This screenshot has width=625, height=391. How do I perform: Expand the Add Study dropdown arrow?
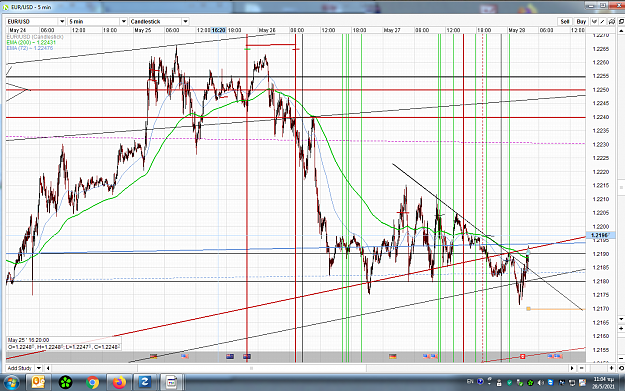click(x=39, y=368)
